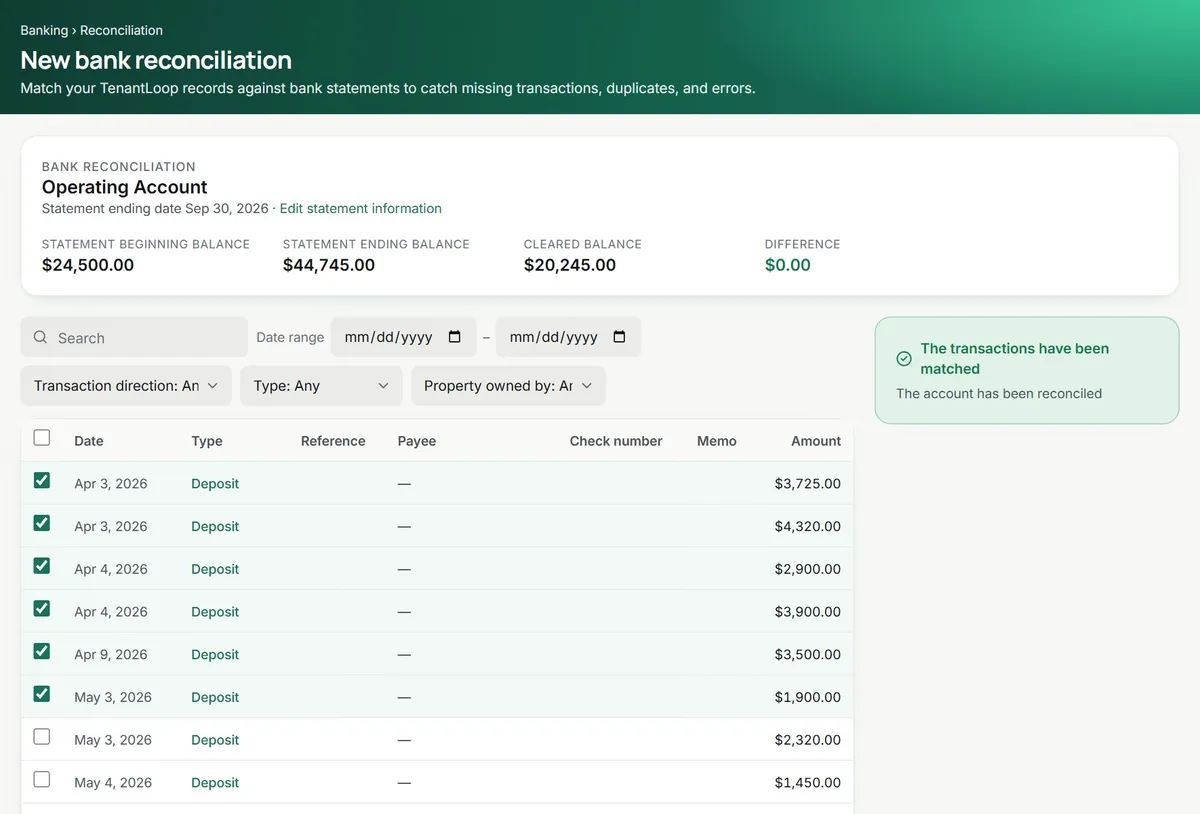Open the Deposit link for $2,320.00
1200x814 pixels.
215,740
